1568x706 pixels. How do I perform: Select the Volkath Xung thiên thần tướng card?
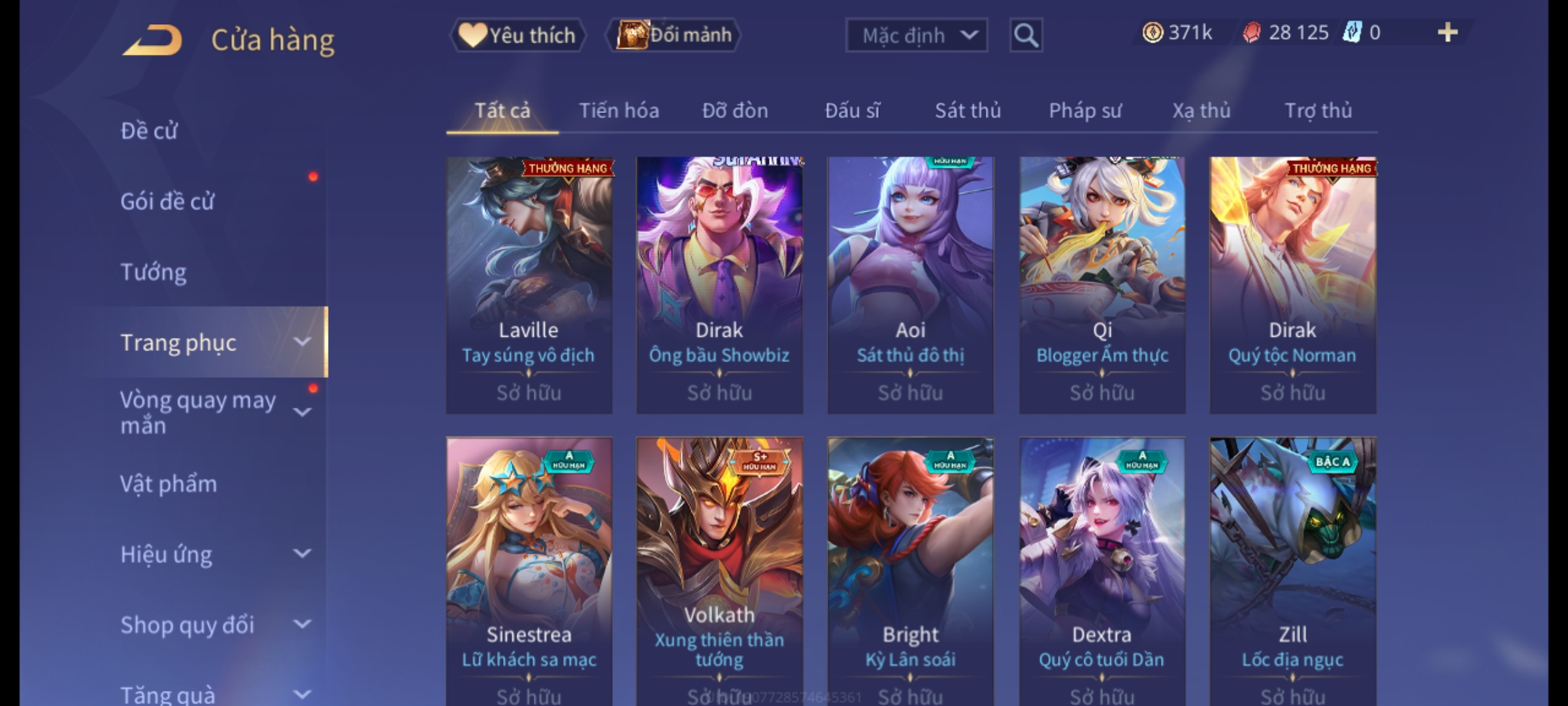click(x=719, y=571)
